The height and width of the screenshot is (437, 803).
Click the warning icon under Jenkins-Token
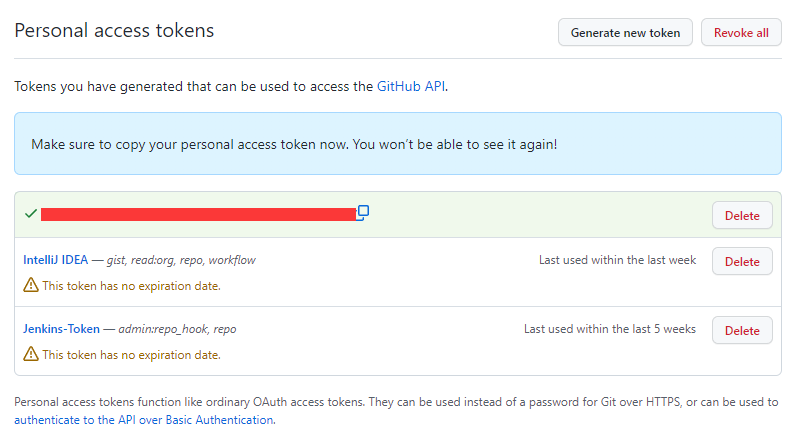click(31, 354)
